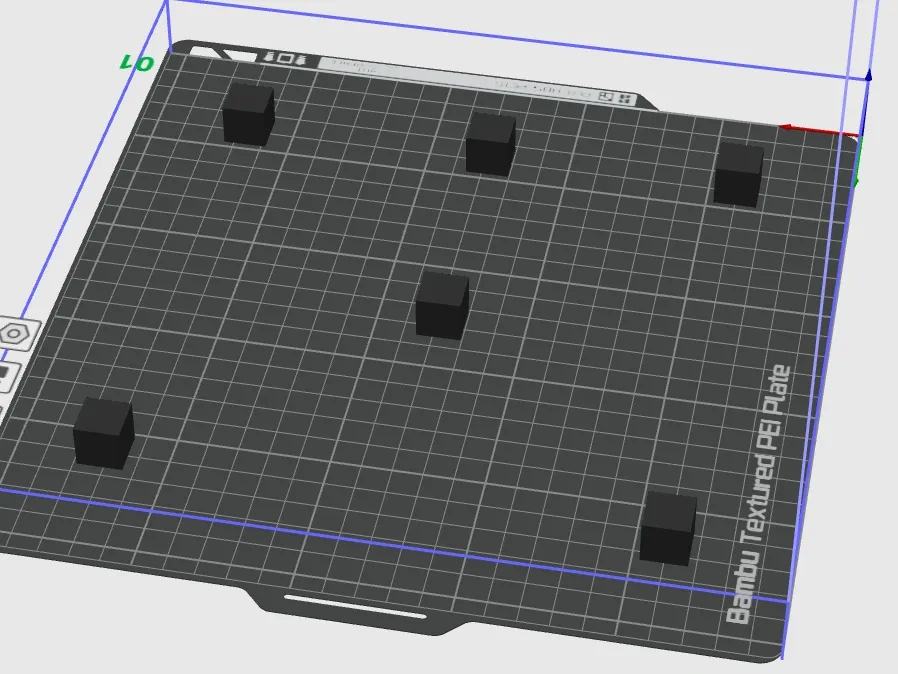Click the hexagon nut icon at the left screen edge
This screenshot has height=674, width=898.
click(15, 333)
